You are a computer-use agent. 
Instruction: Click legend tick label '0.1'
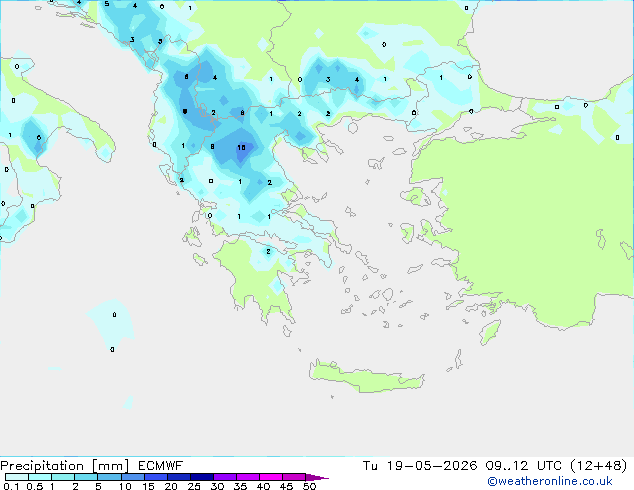click(11, 486)
